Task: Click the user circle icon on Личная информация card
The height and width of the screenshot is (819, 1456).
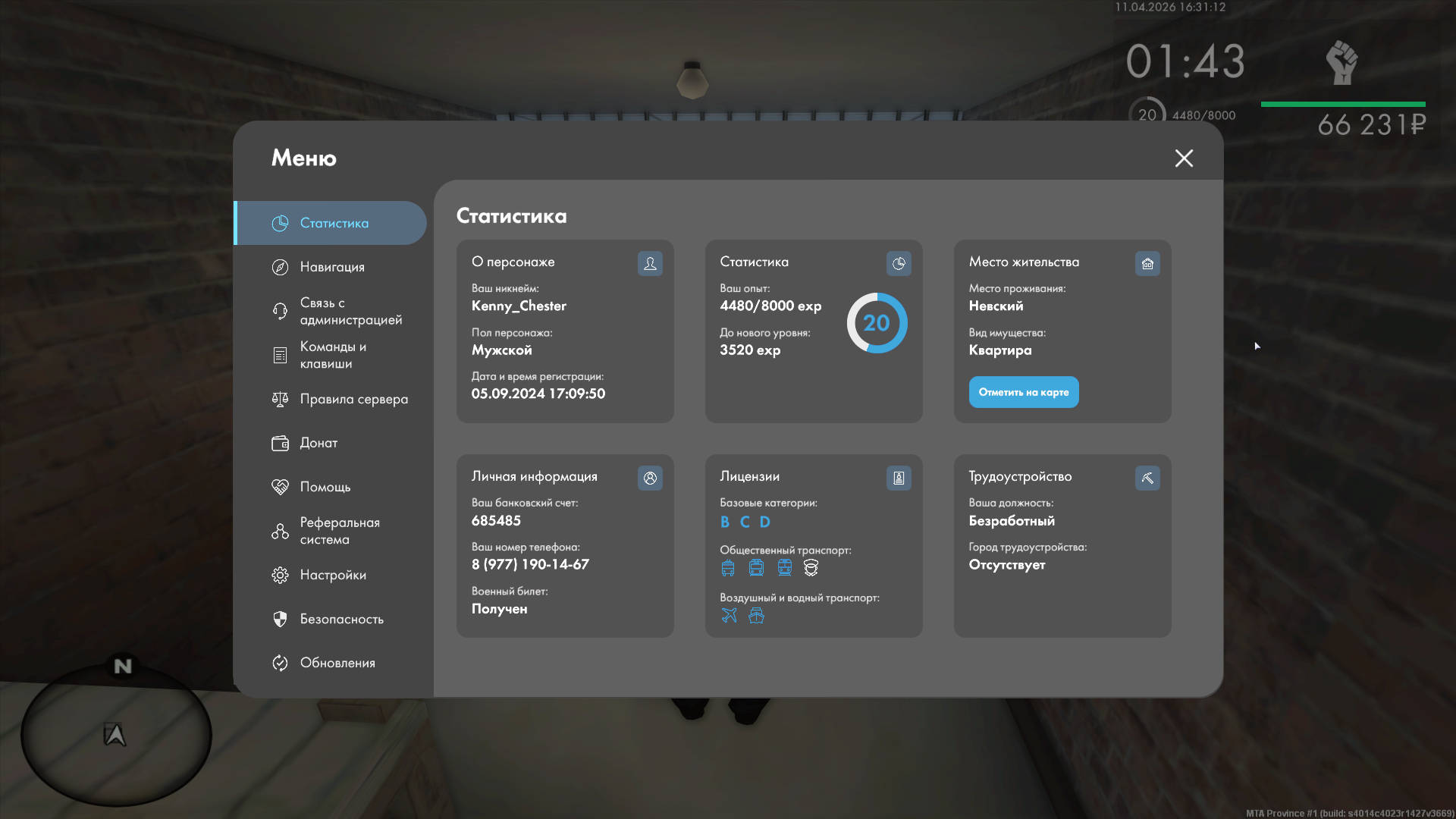Action: (650, 478)
